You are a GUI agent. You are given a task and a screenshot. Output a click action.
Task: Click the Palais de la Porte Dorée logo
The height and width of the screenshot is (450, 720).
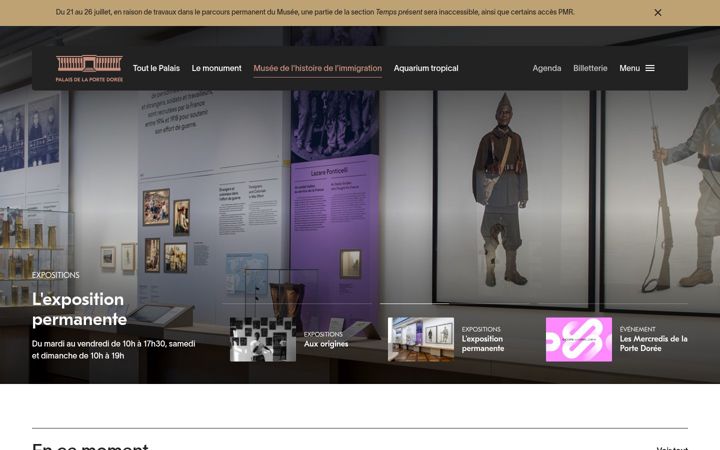89,68
